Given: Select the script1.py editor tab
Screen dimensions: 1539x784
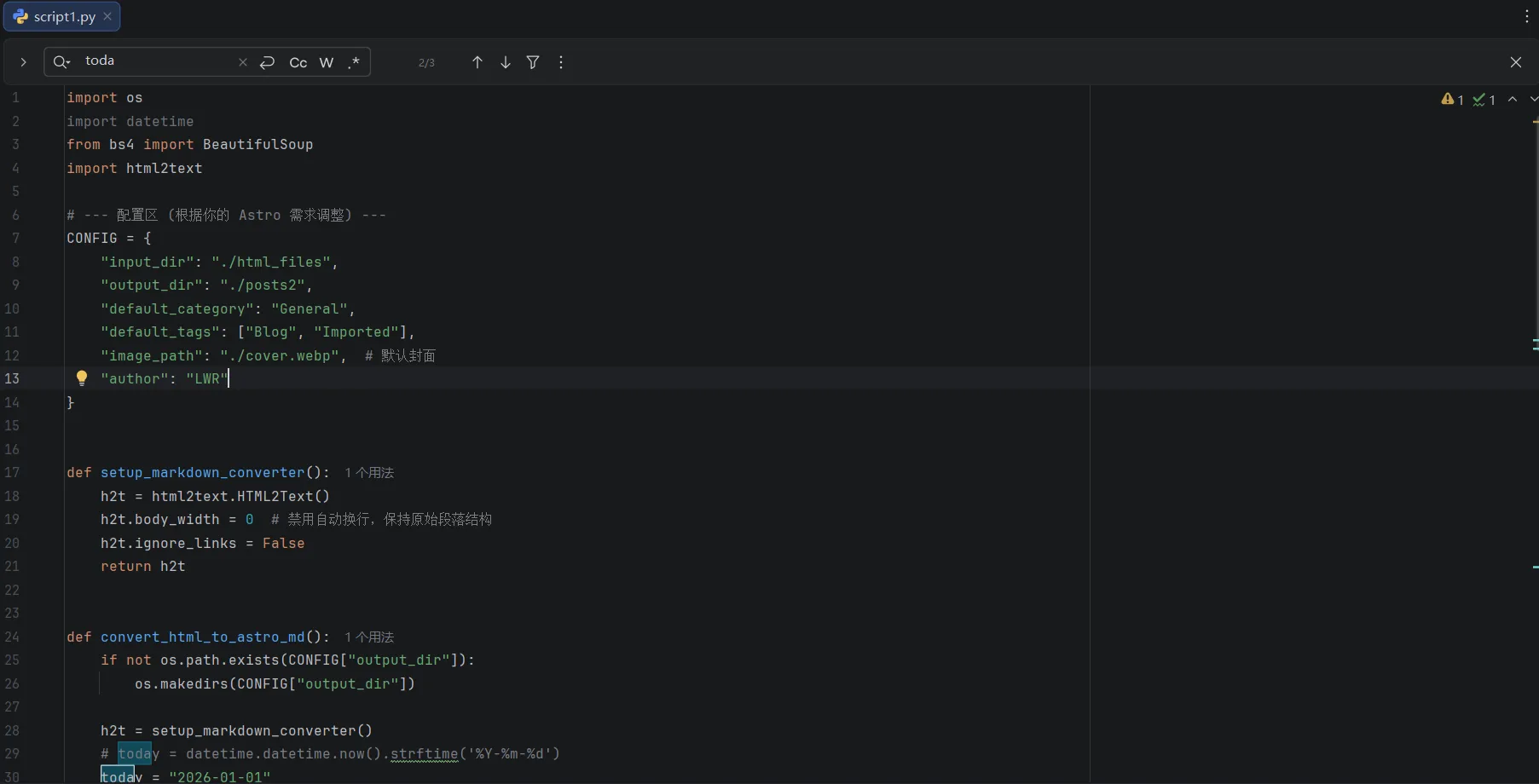Looking at the screenshot, I should 56,16.
